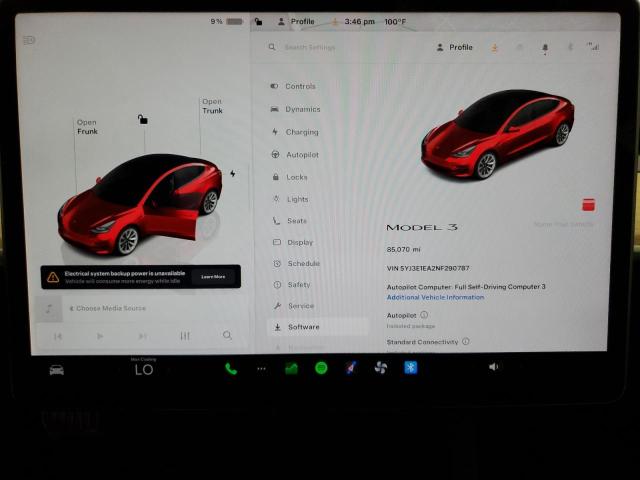Viewport: 640px width, 480px height.
Task: Open the media search magnifier
Action: tap(227, 336)
